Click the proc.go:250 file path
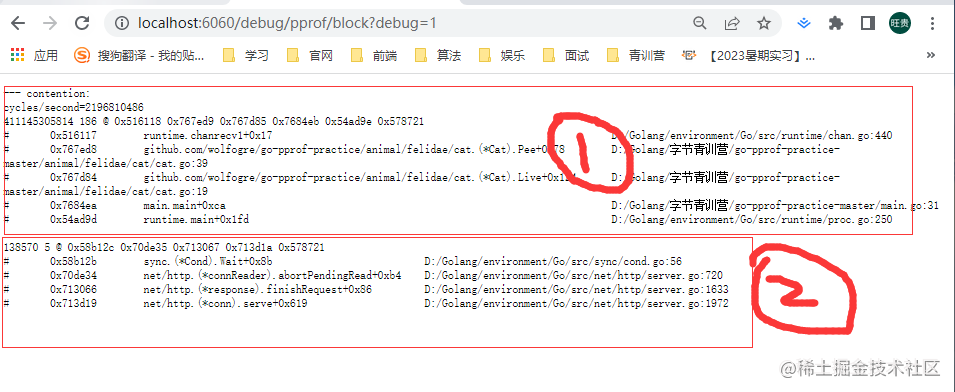The height and width of the screenshot is (392, 955). tap(752, 220)
